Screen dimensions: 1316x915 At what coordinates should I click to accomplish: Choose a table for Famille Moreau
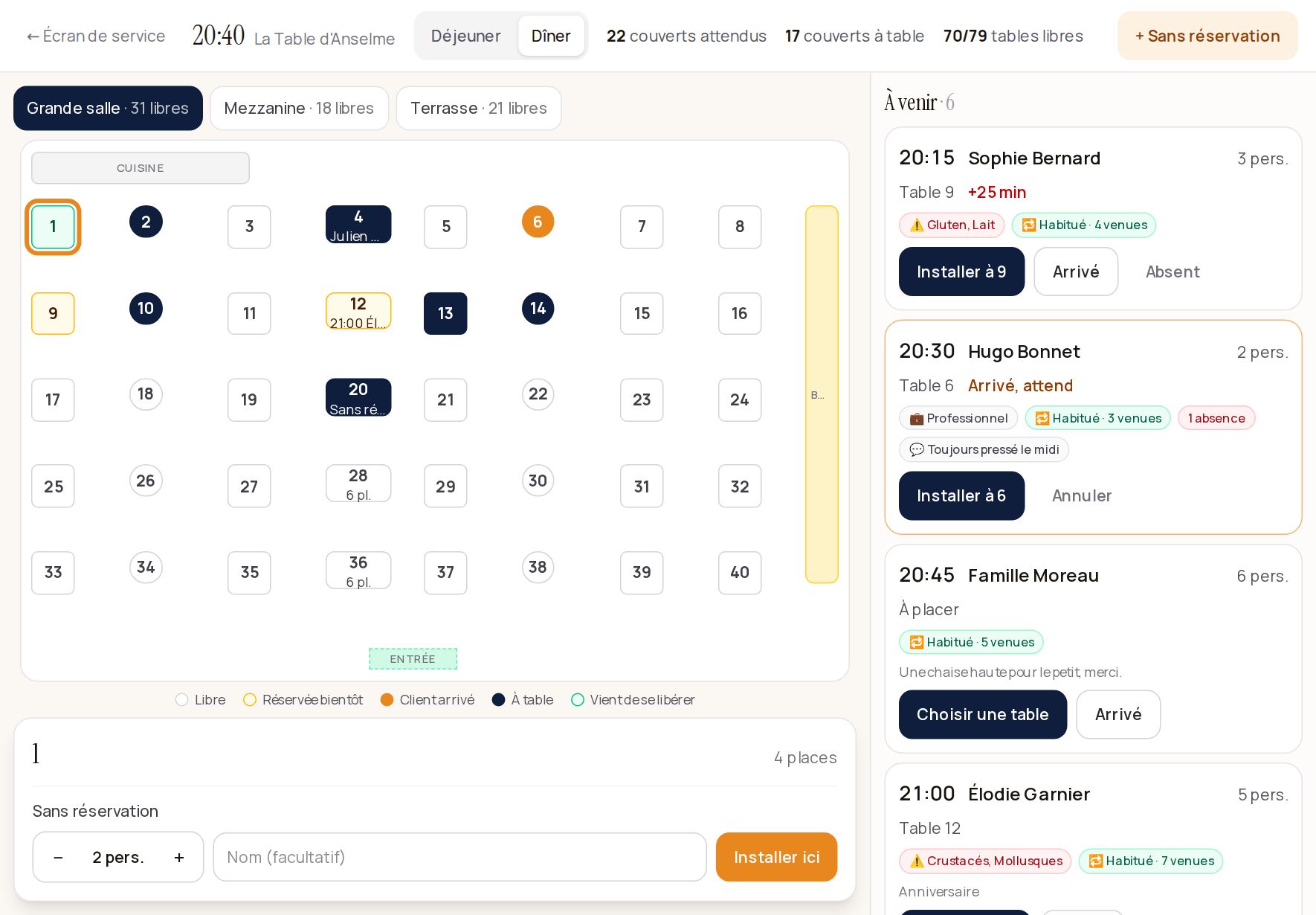982,715
